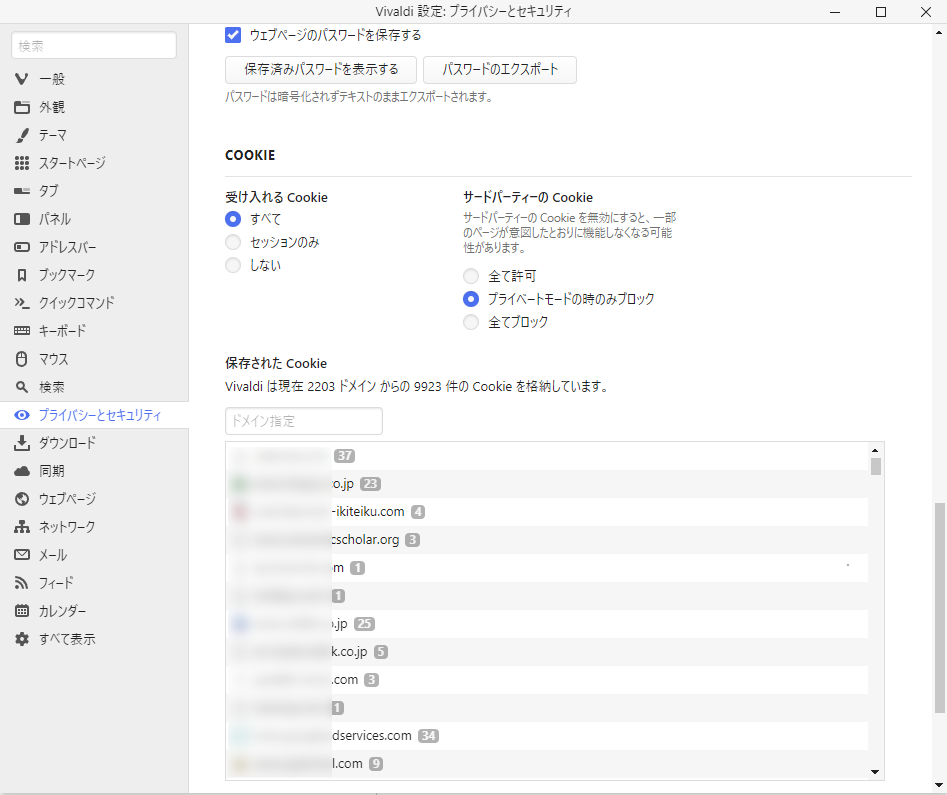This screenshot has width=947, height=795.
Task: Click the calendar icon beside カレンダー
Action: [x=22, y=611]
